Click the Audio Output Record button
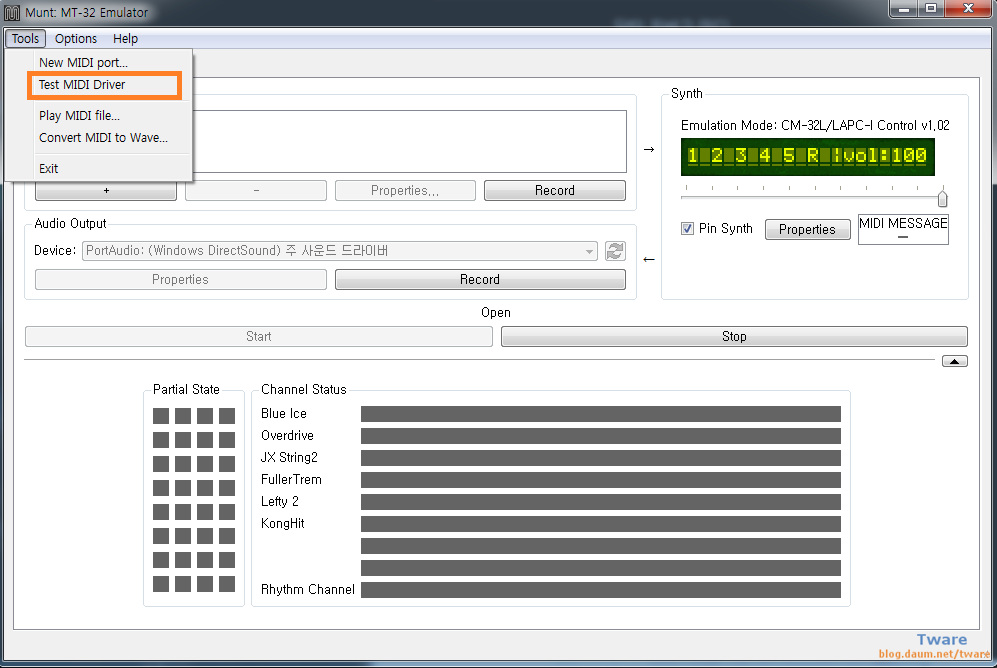This screenshot has height=668, width=997. tap(480, 280)
